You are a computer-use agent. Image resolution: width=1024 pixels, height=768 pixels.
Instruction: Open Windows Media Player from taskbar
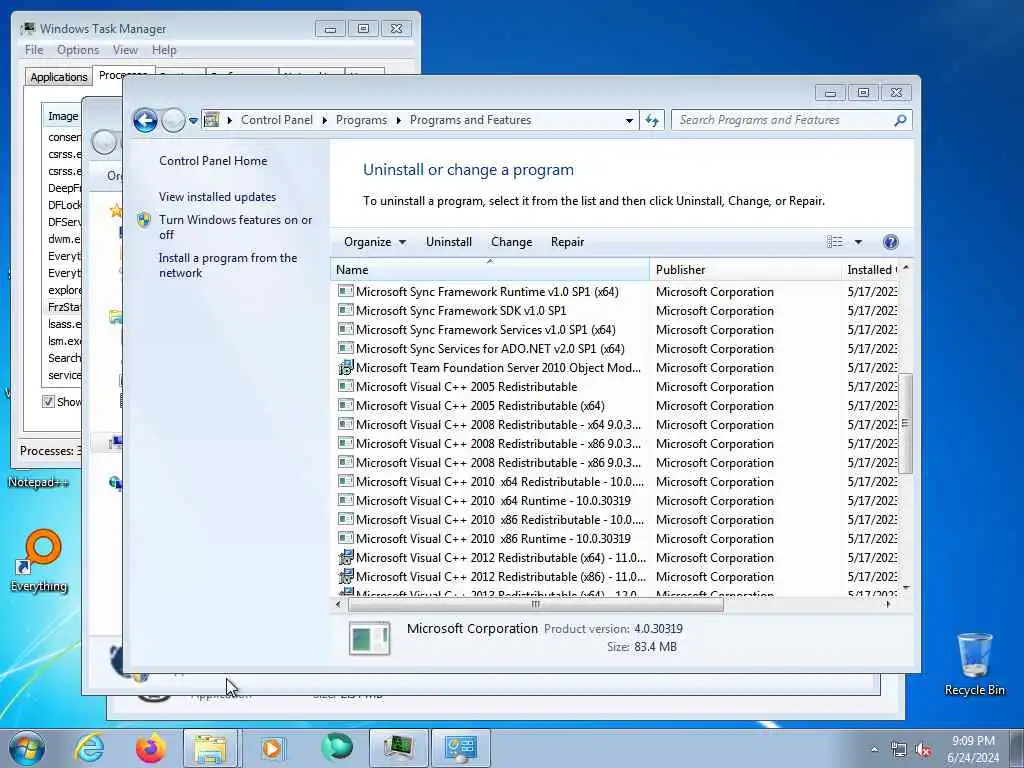(x=273, y=748)
